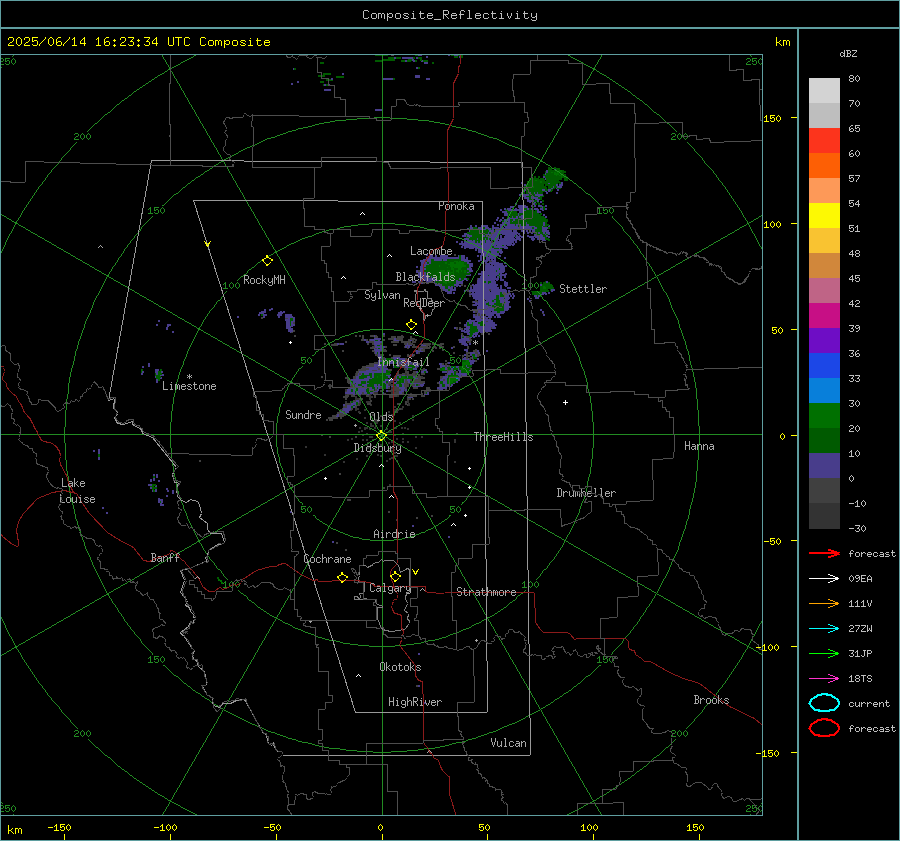Click the Blackfalds town label
The image size is (900, 841).
[x=425, y=277]
